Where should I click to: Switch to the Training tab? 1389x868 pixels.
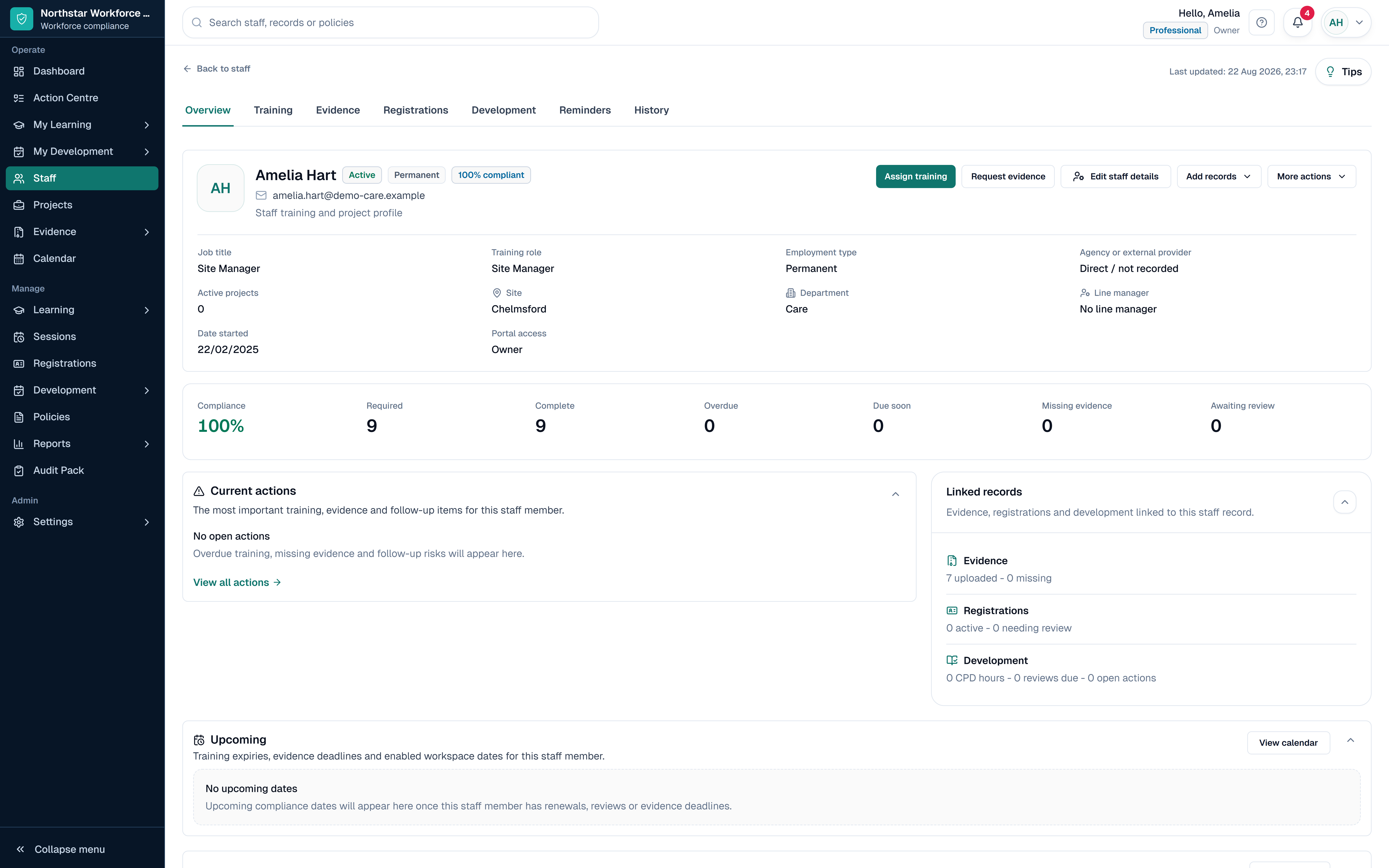[273, 110]
